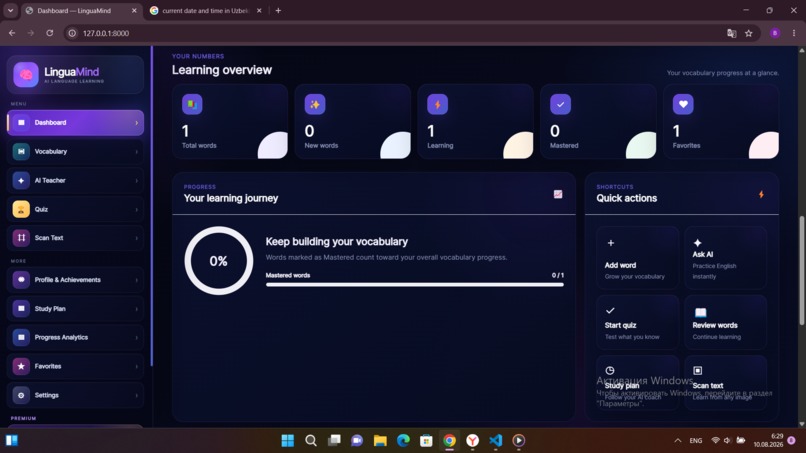Screen dimensions: 806x453
Task: Click the Start quiz quick action
Action: click(x=637, y=322)
